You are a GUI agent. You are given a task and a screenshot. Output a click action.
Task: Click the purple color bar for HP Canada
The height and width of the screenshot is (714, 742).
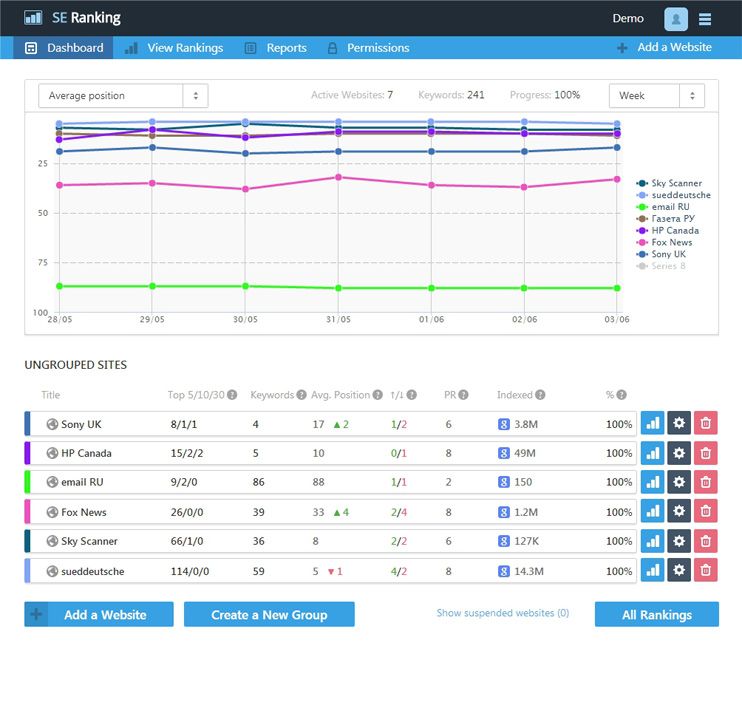point(27,453)
